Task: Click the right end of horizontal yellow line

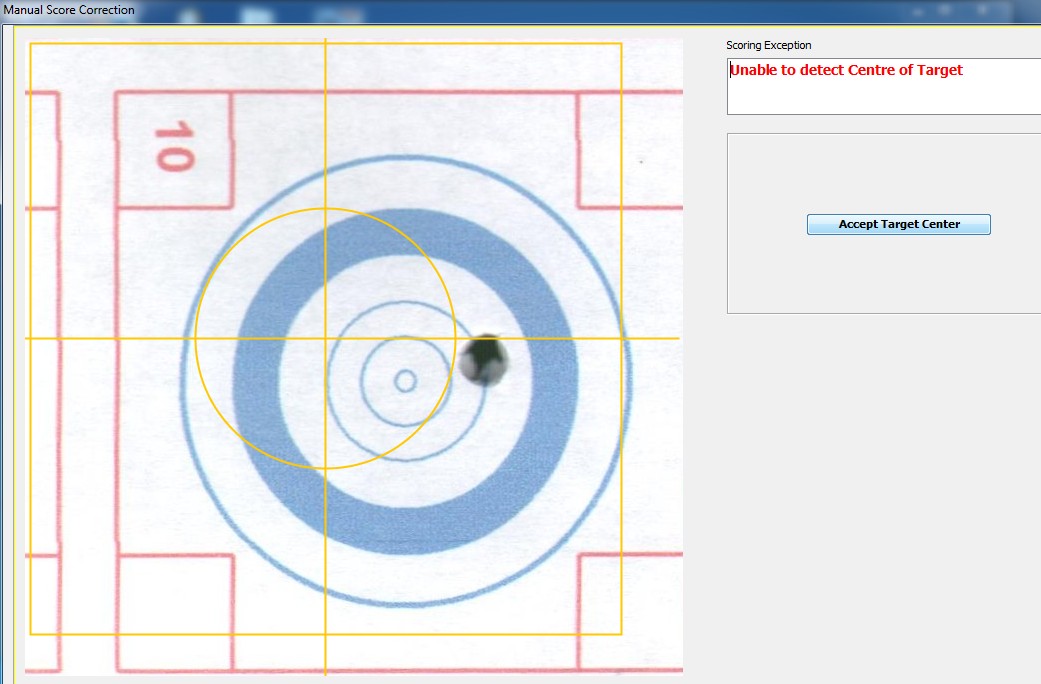Action: (x=678, y=338)
